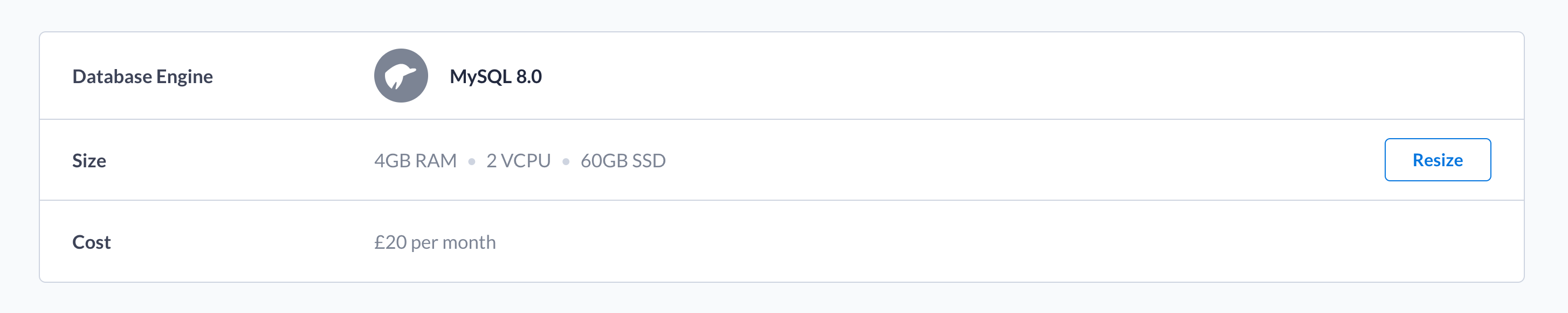Click the dot separator after 4GB RAM

coord(471,161)
